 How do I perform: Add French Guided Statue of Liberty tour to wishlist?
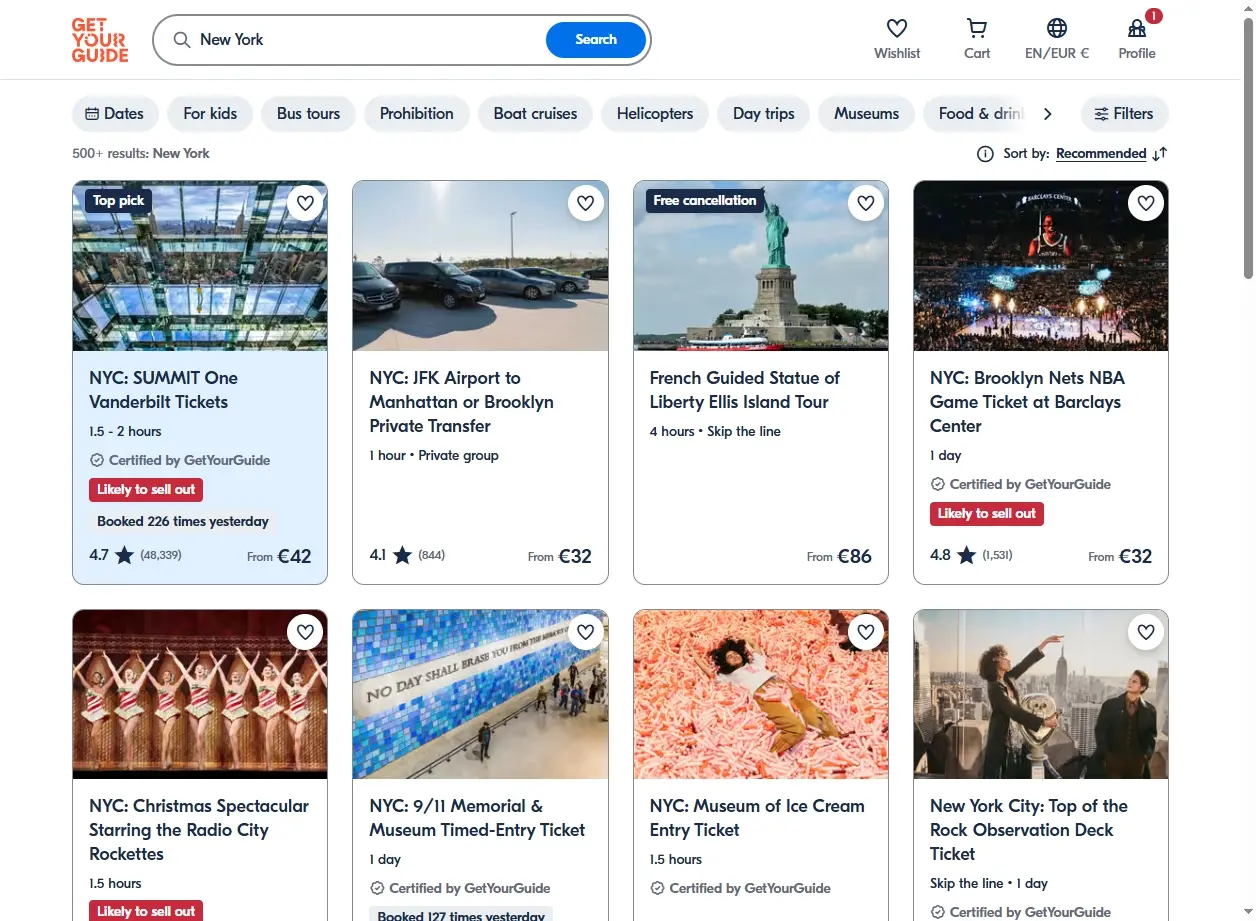click(x=866, y=203)
